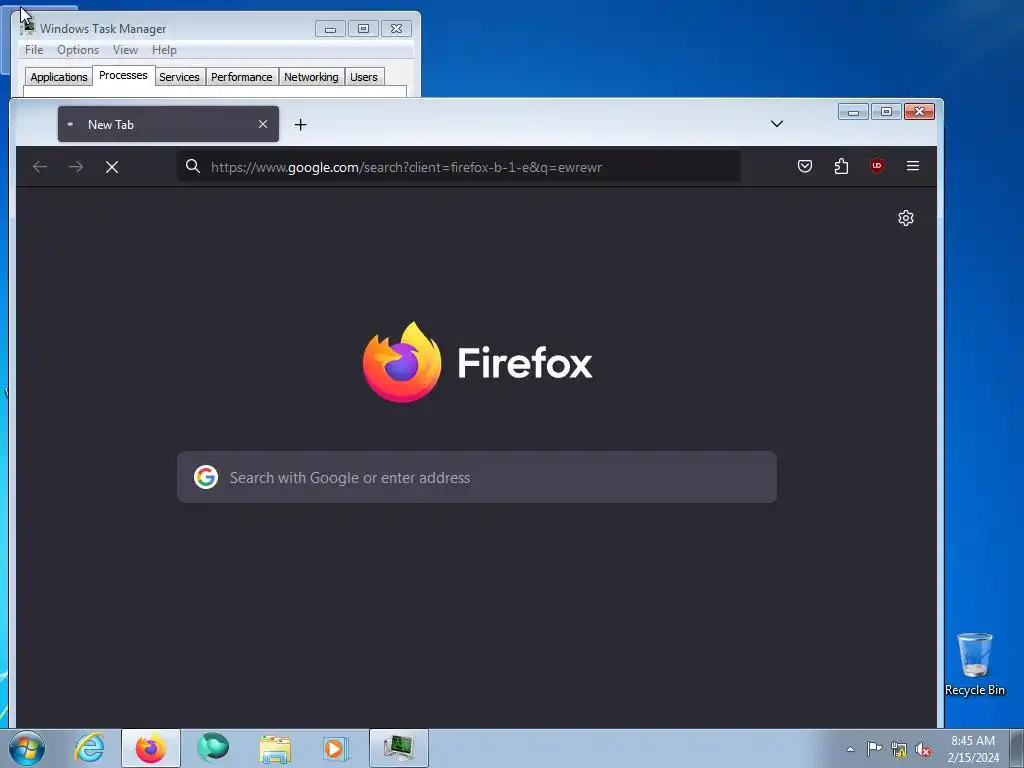Switch to the Services tab in Task Manager
Screen dimensions: 1024x768
tap(180, 77)
